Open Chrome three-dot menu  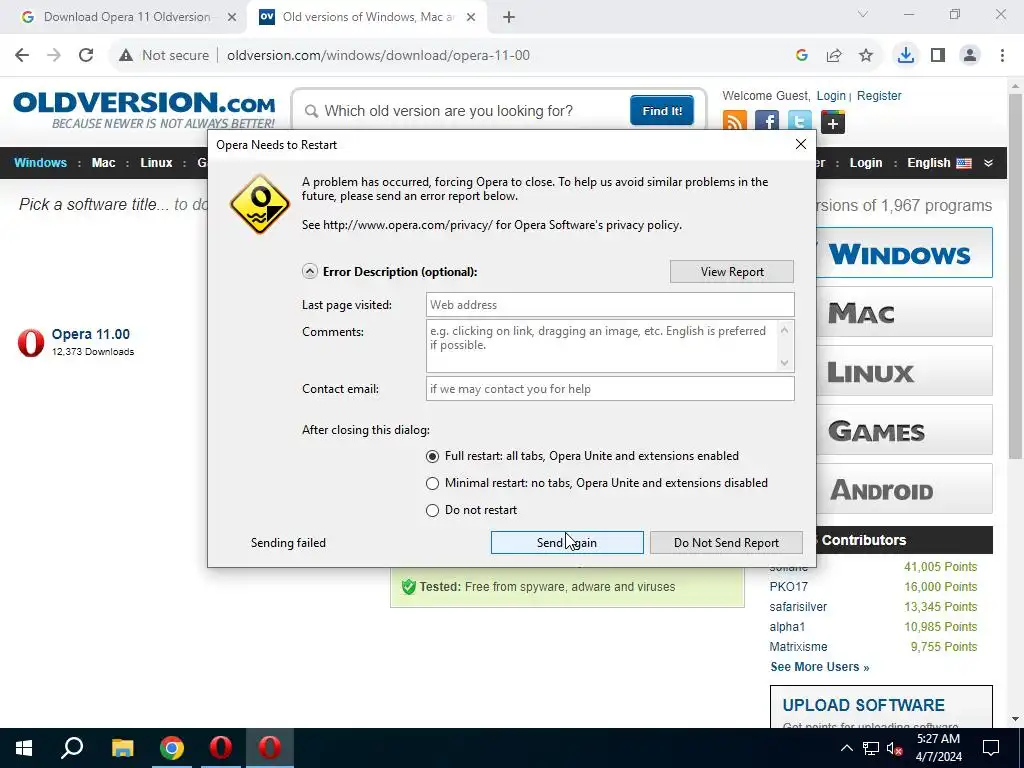click(1002, 56)
